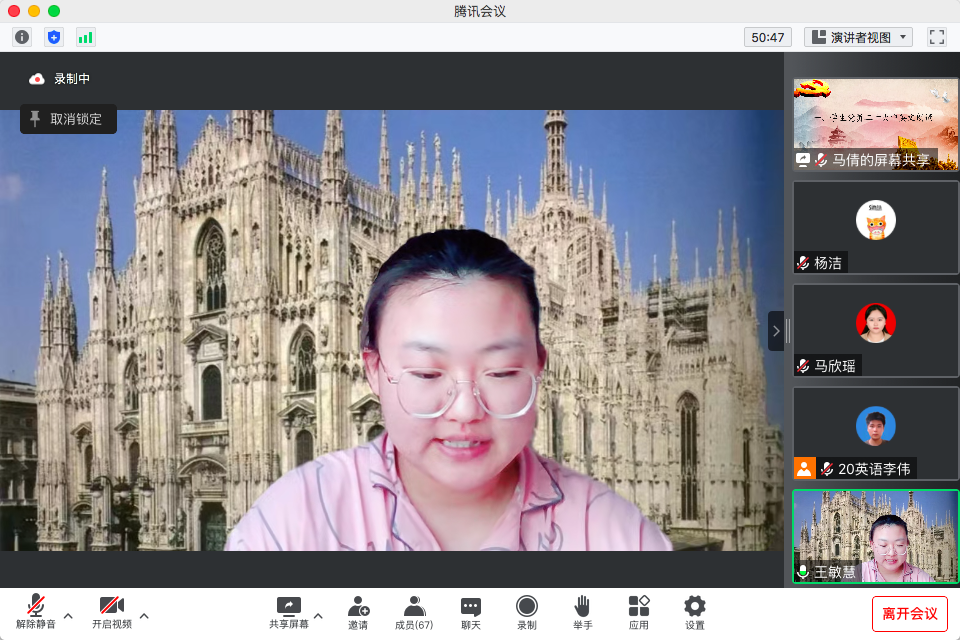Click 取消锁定 to unpin the video
960x640 pixels.
pyautogui.click(x=69, y=119)
